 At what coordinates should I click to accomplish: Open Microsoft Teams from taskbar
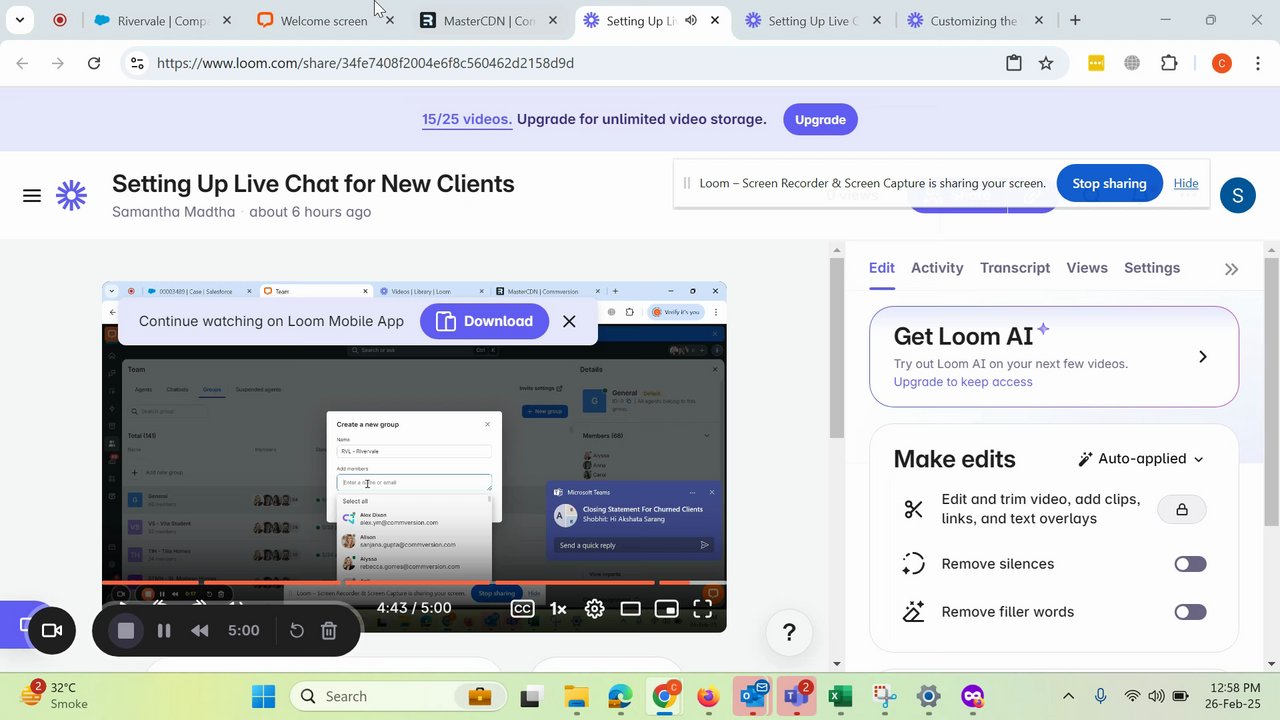797,696
